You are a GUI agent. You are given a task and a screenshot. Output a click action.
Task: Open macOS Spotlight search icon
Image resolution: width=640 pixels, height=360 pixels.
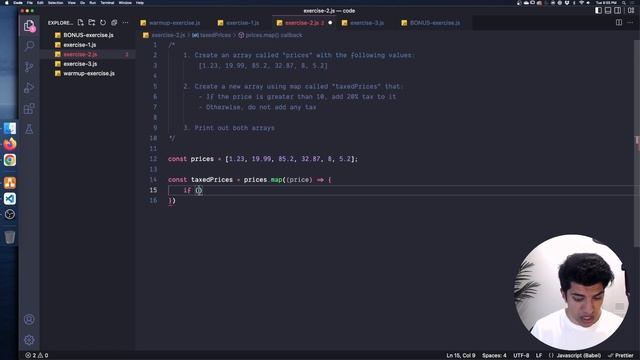pyautogui.click(x=624, y=2)
